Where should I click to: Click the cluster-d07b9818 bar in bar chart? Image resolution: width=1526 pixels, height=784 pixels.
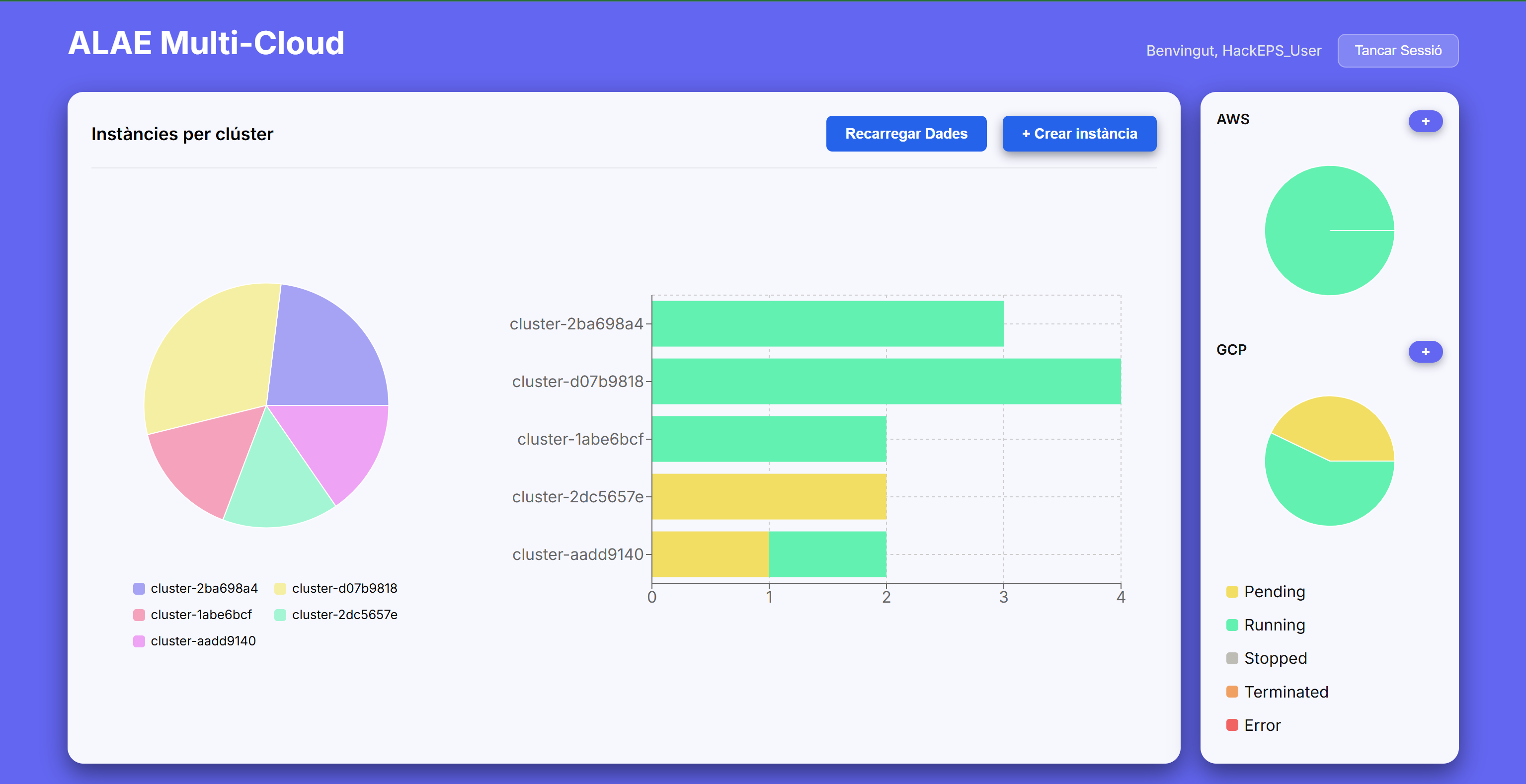[885, 382]
